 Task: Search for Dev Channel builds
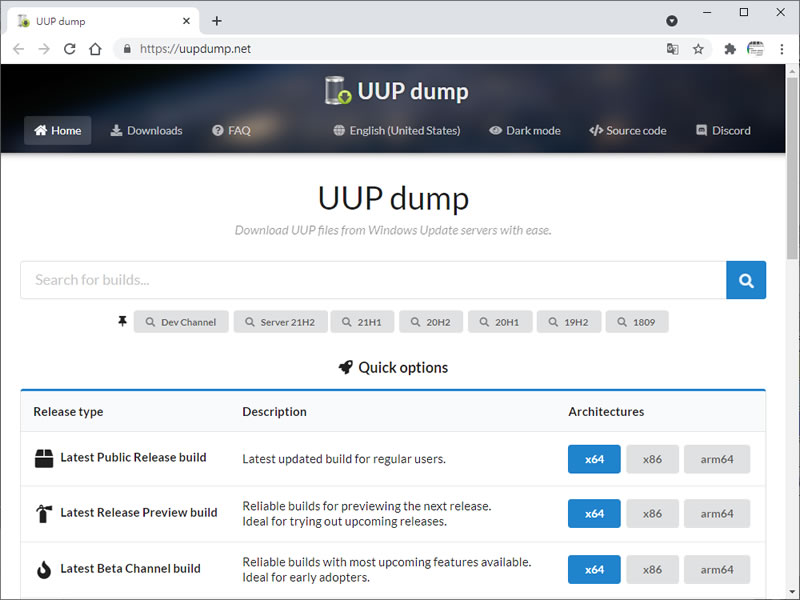181,322
